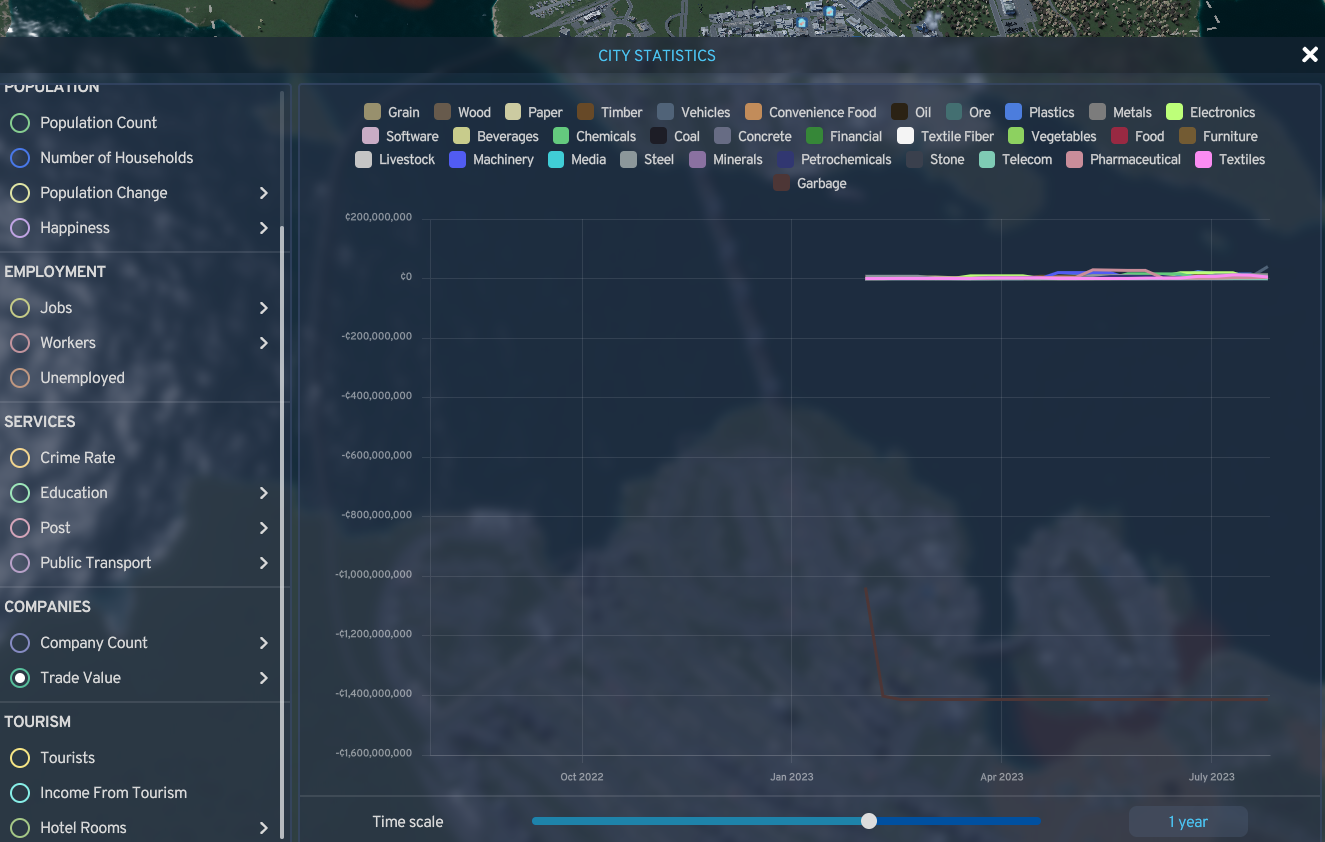This screenshot has height=842, width=1325.
Task: Click the Furniture legend label
Action: pos(1230,136)
